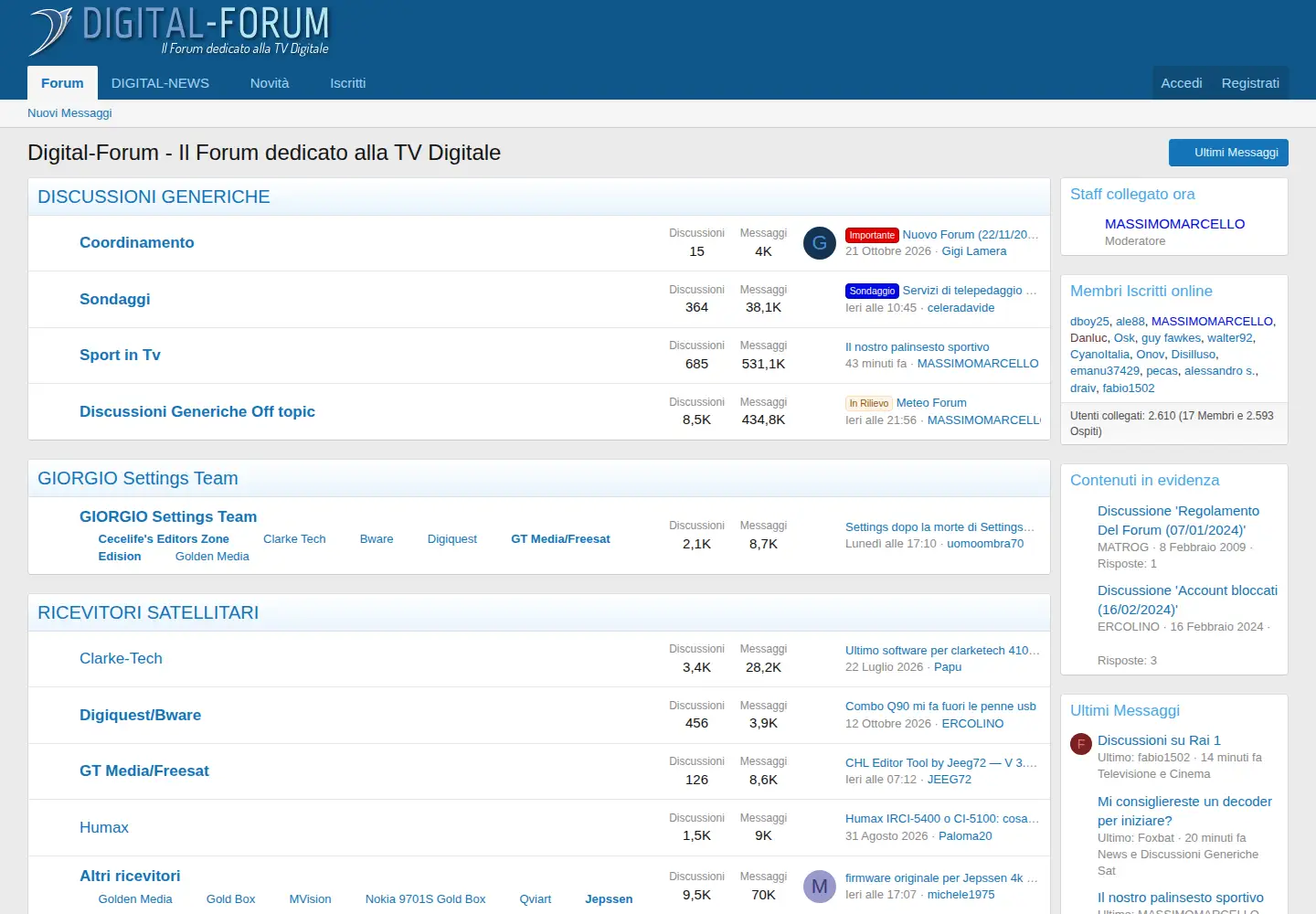The width and height of the screenshot is (1316, 914).
Task: Click the Staff collegato ora heading
Action: (1132, 194)
